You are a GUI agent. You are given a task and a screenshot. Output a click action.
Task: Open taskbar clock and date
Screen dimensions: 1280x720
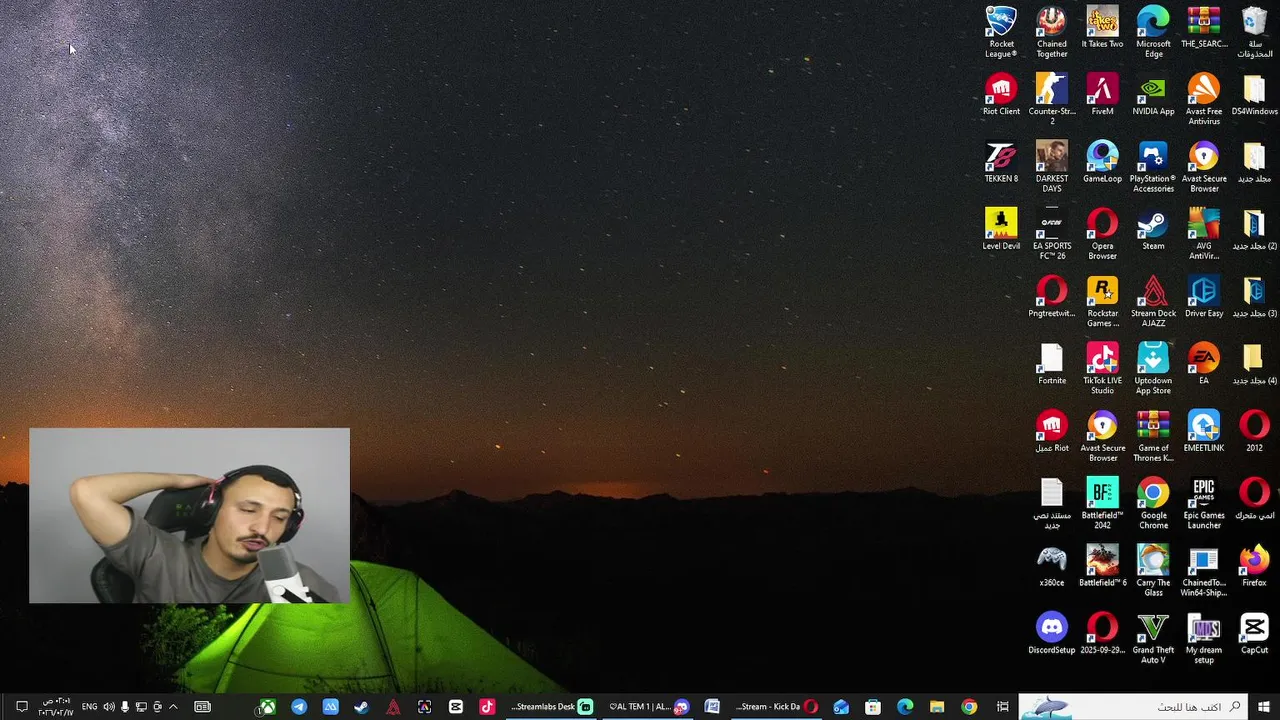tap(56, 707)
